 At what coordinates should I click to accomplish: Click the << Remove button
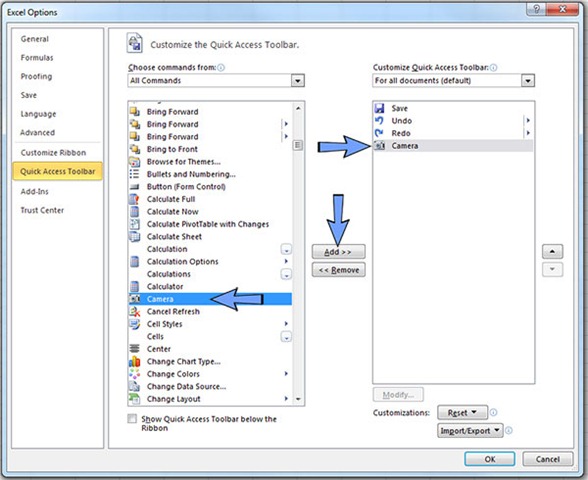[x=338, y=270]
